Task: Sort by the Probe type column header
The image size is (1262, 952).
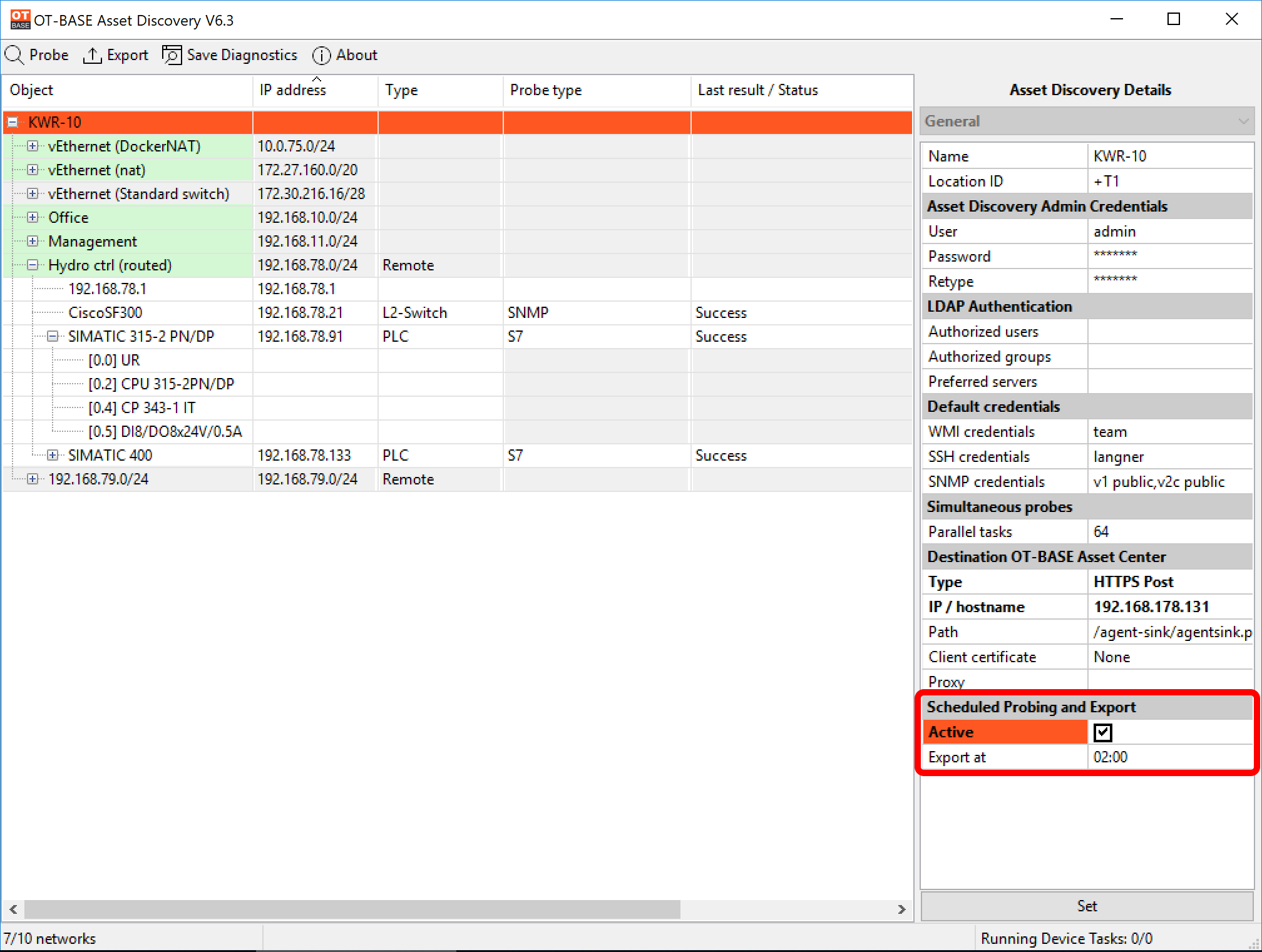Action: [597, 90]
